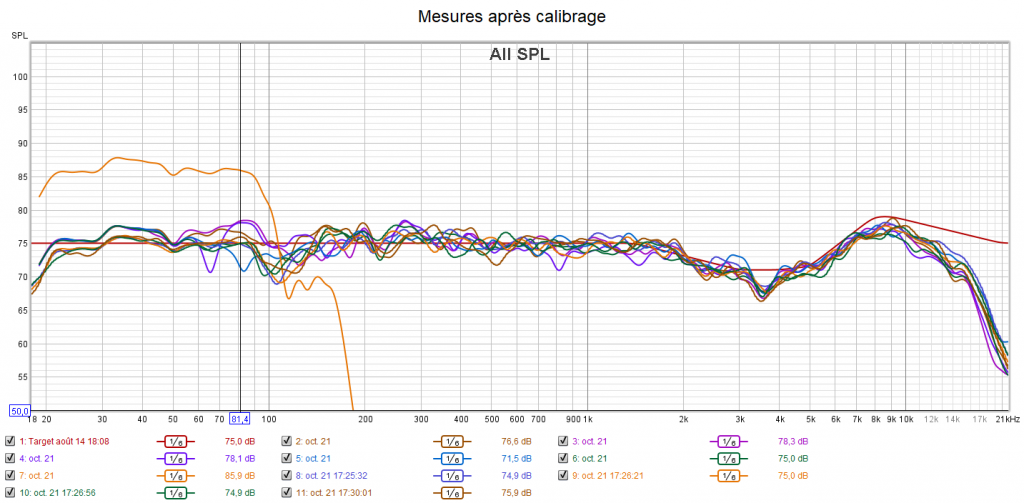Click the 50,0 lower SPL limit box
Image resolution: width=1024 pixels, height=503 pixels.
pyautogui.click(x=18, y=410)
